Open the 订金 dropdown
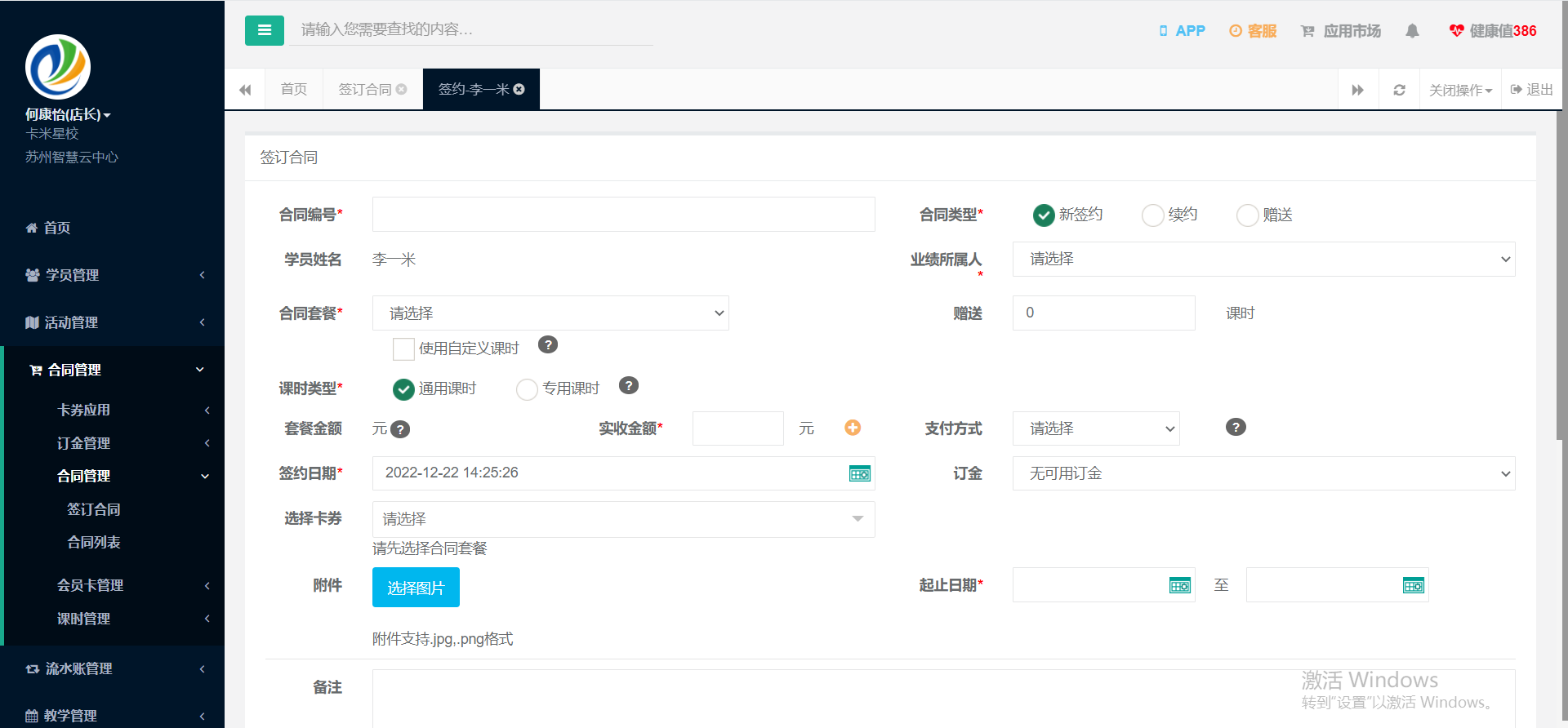 pos(1263,473)
